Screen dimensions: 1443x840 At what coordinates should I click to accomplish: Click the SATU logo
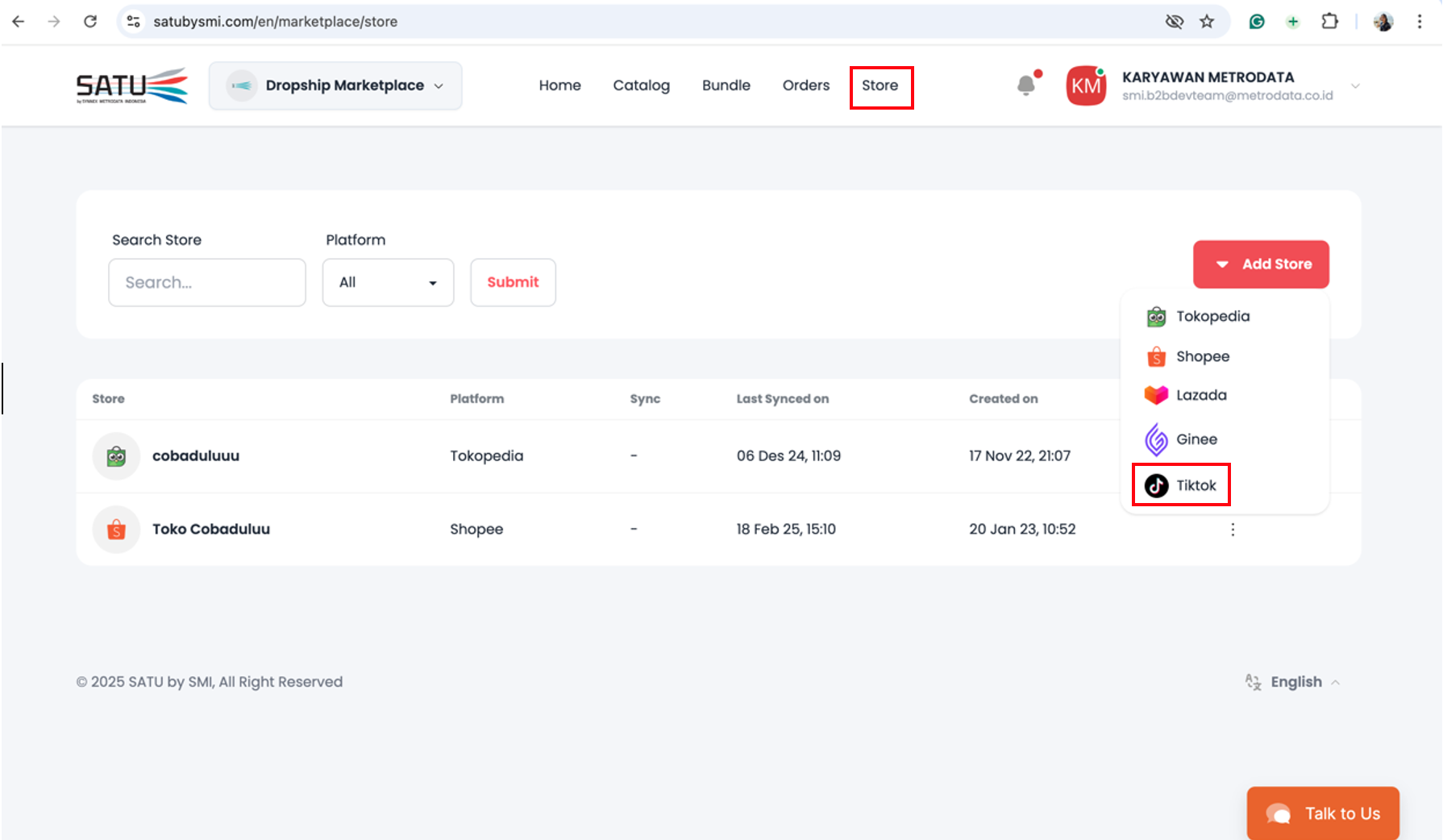(132, 85)
